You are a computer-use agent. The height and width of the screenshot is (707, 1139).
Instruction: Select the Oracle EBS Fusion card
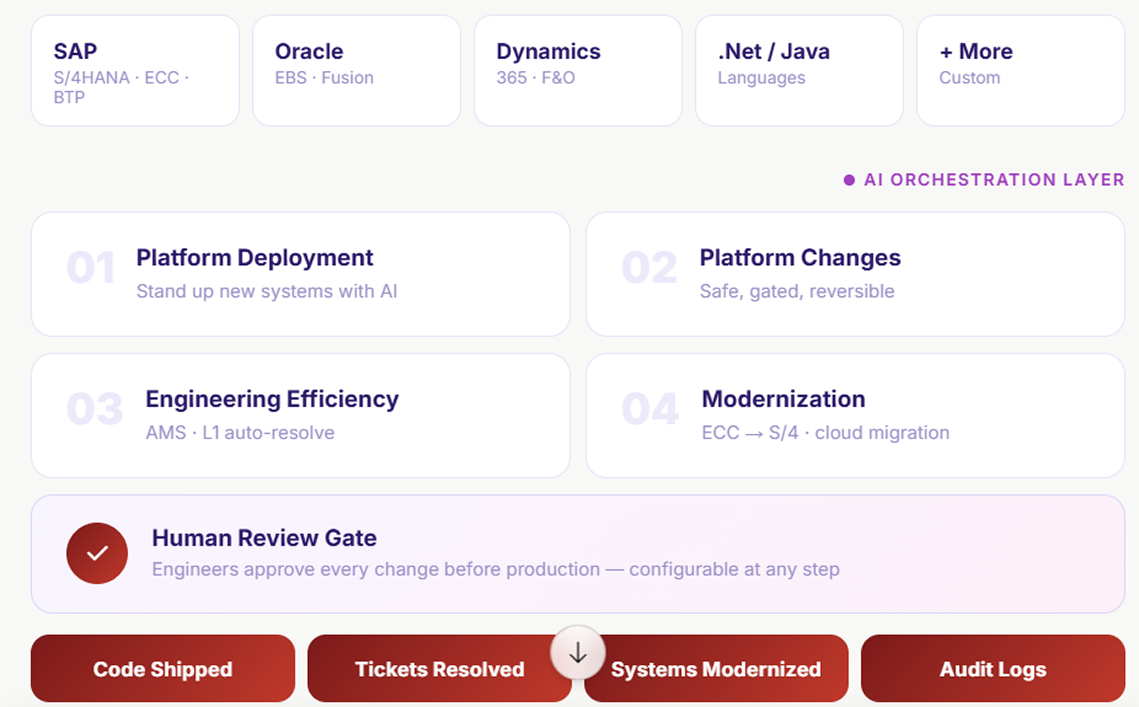tap(357, 70)
